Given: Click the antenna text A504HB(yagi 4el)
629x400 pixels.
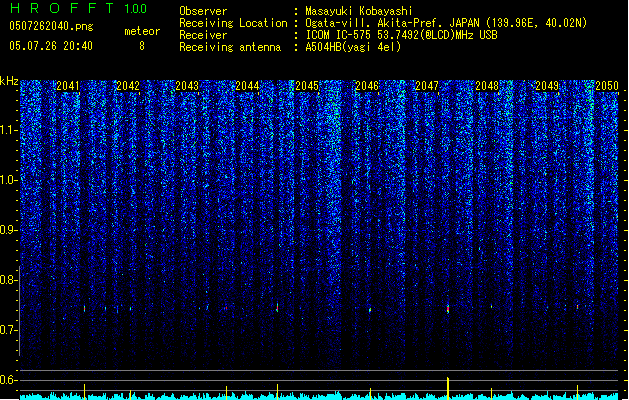Looking at the screenshot, I should (353, 47).
